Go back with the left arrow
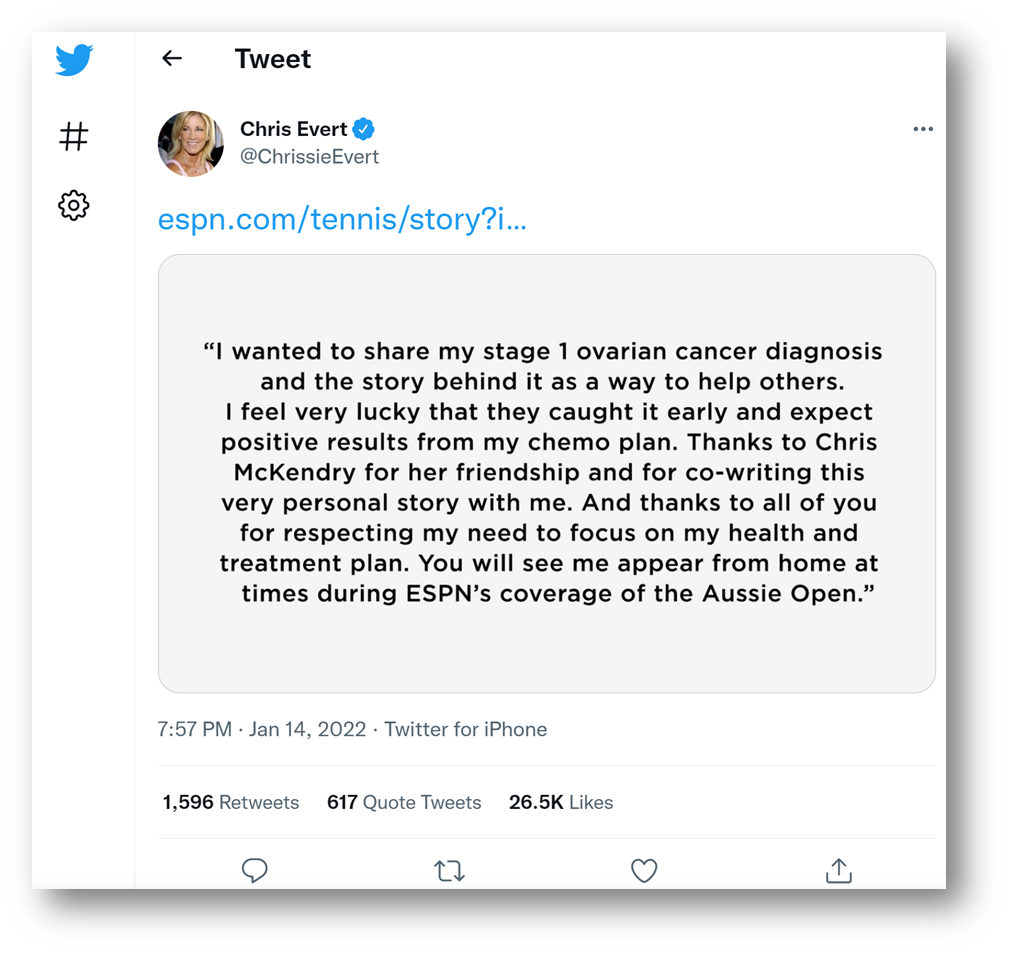Image resolution: width=1011 pixels, height=954 pixels. pos(172,59)
